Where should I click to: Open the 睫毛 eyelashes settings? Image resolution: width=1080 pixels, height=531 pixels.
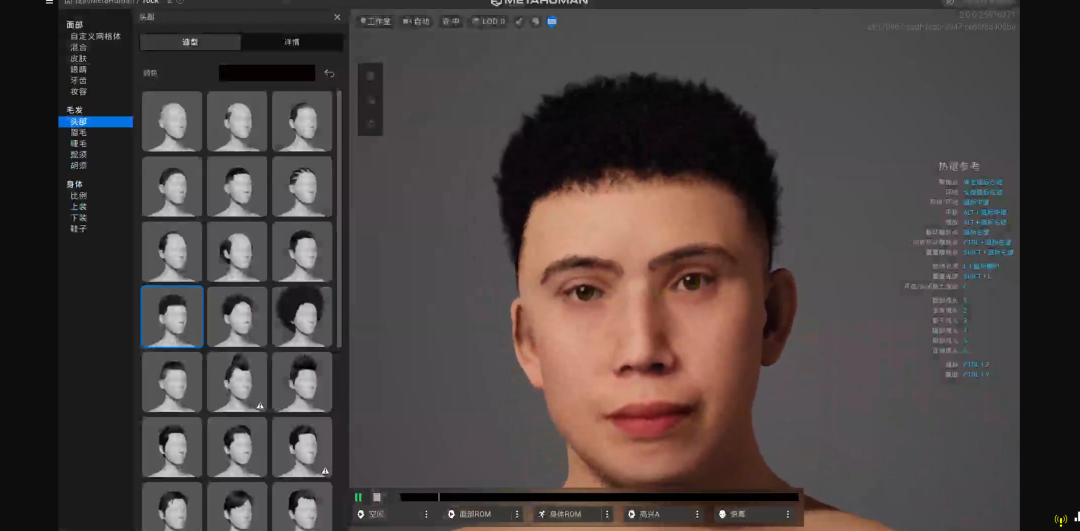click(79, 143)
